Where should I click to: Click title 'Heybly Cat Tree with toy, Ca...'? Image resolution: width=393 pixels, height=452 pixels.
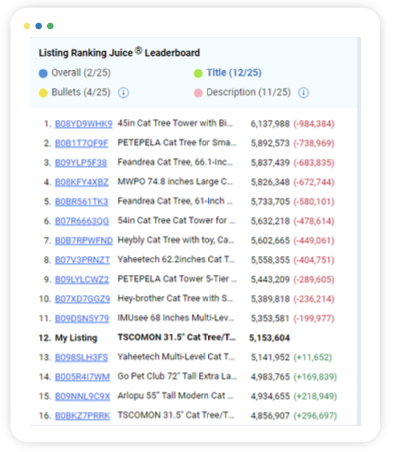[176, 240]
